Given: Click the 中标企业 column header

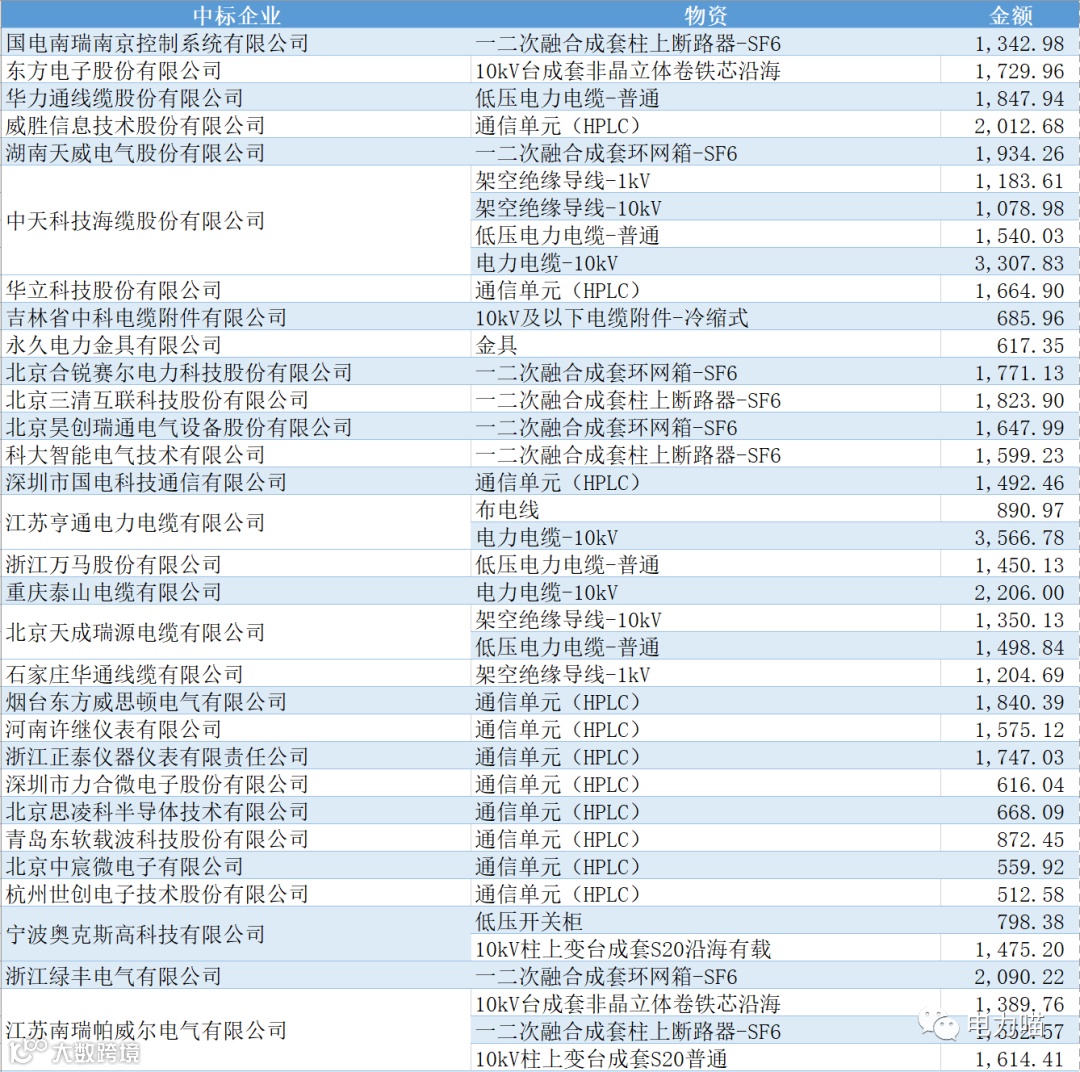Looking at the screenshot, I should 236,14.
